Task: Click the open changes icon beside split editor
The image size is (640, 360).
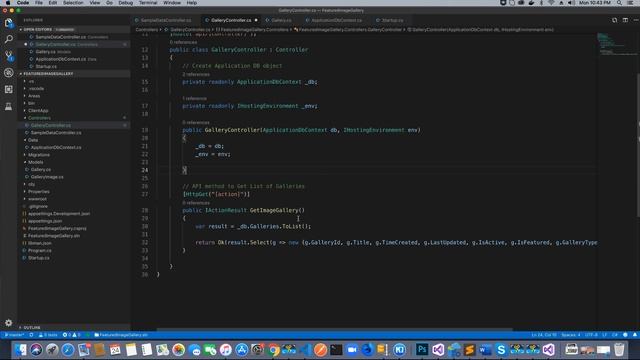Action: (x=614, y=20)
